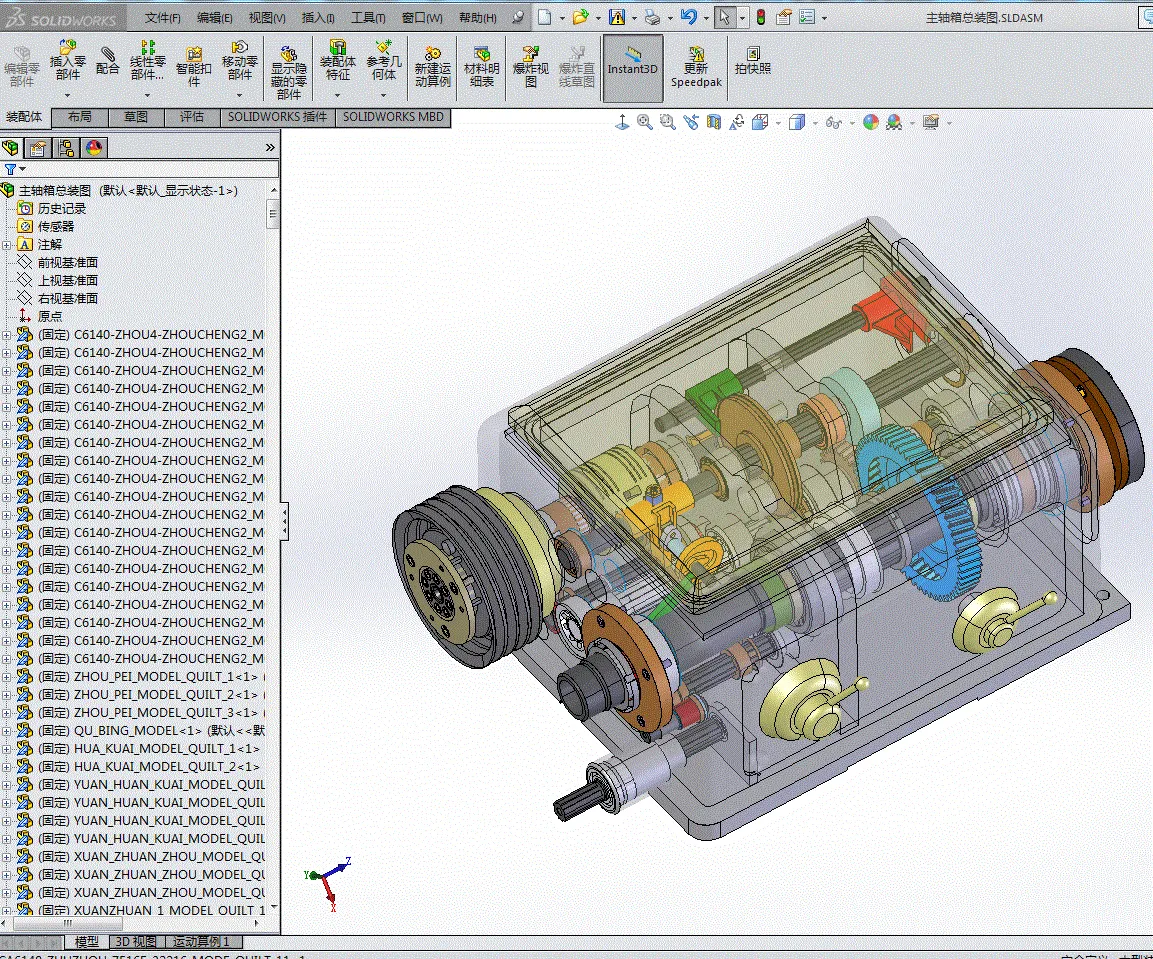The width and height of the screenshot is (1153, 959).
Task: Switch to the 运动算例 1 bottom tab
Action: coord(201,942)
